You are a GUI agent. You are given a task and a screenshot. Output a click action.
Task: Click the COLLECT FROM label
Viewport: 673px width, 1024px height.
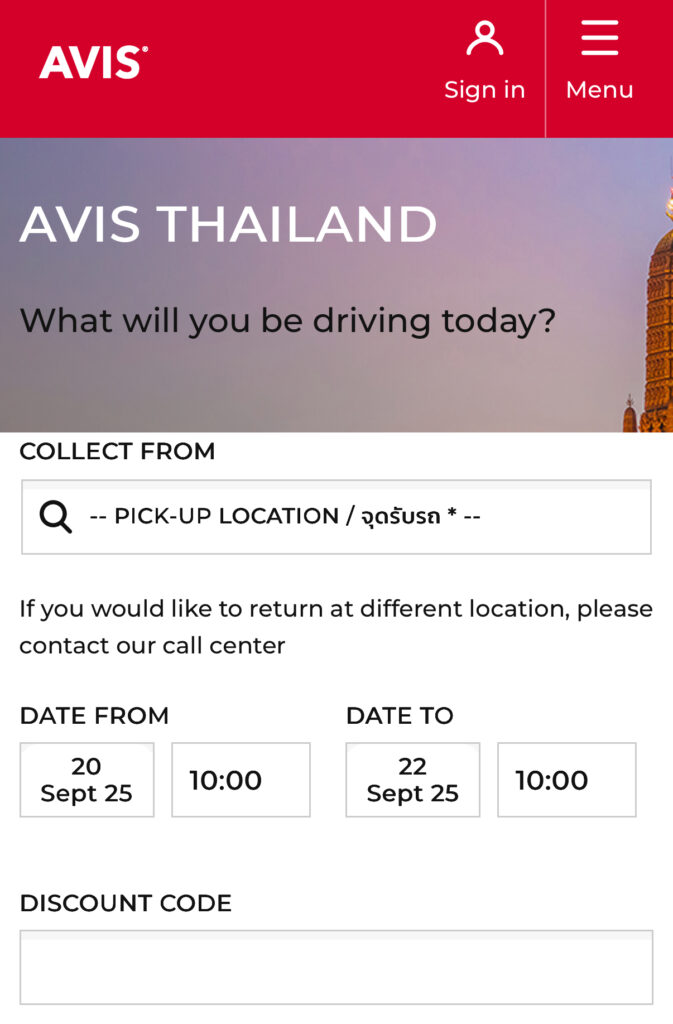pyautogui.click(x=117, y=452)
